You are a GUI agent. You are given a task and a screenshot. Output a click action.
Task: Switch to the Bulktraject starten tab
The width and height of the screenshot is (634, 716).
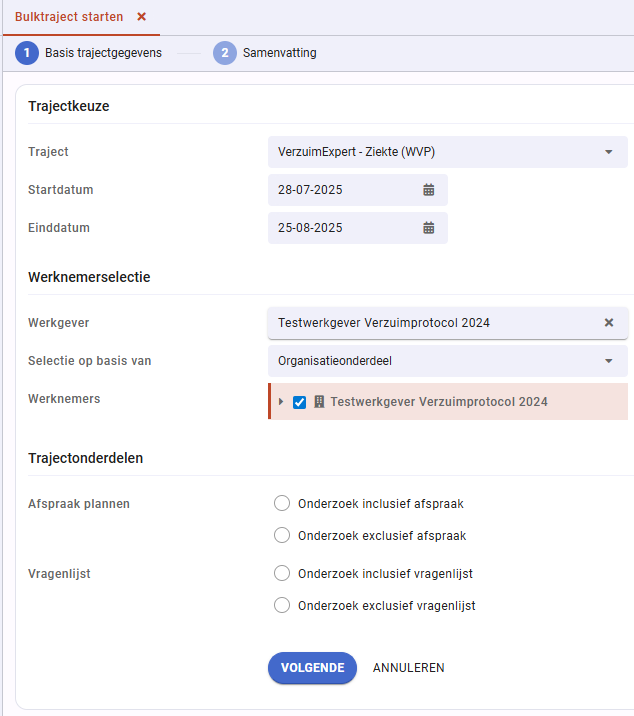point(69,17)
